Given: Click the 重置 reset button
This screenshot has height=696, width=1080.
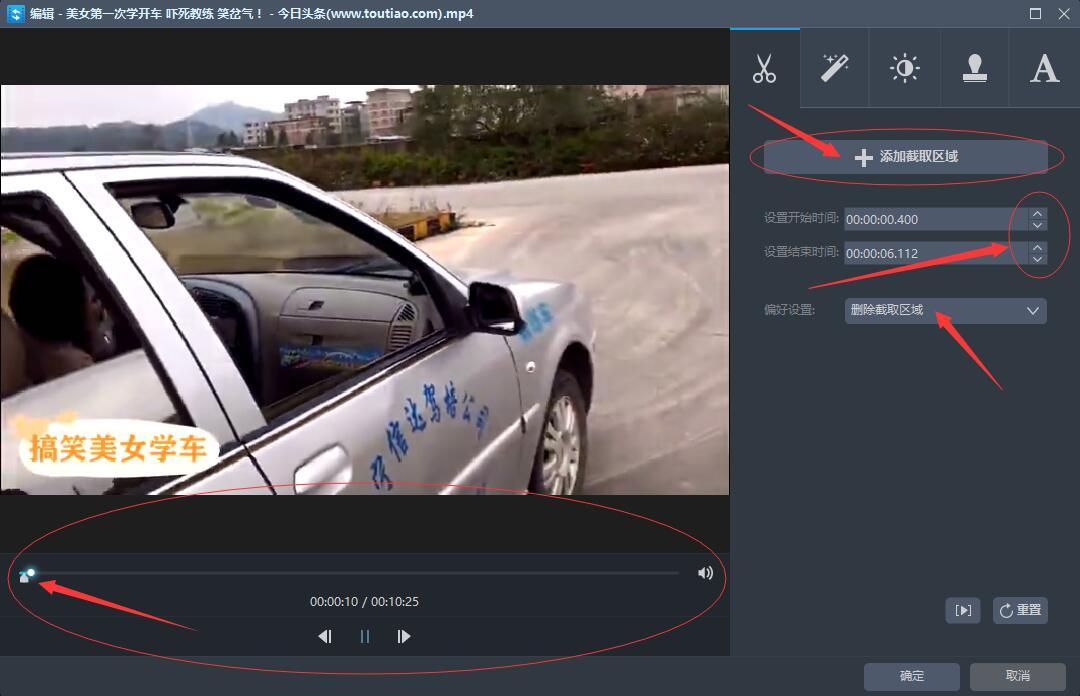Looking at the screenshot, I should click(1020, 610).
